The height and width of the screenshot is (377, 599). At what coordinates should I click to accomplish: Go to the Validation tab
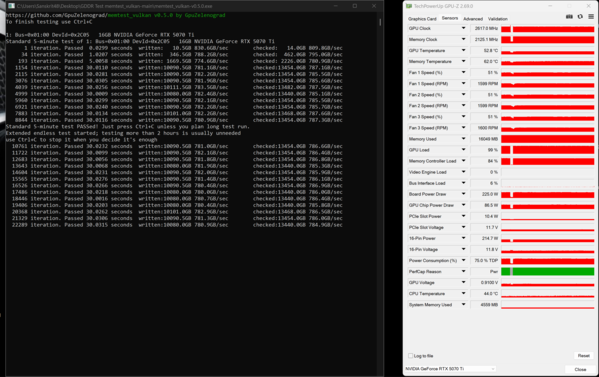(x=498, y=19)
